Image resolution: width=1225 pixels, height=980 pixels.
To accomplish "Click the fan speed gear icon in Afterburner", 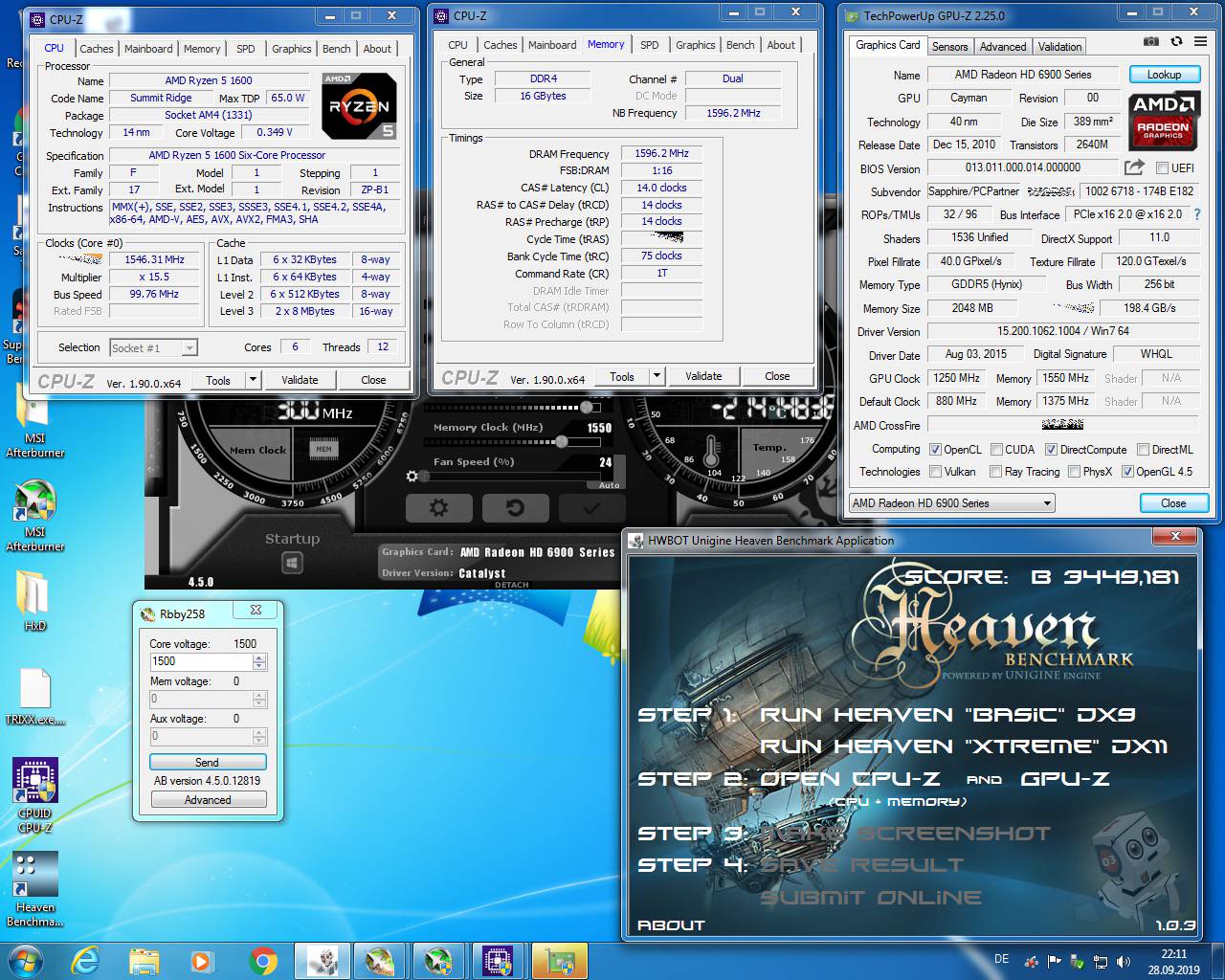I will click(x=412, y=476).
